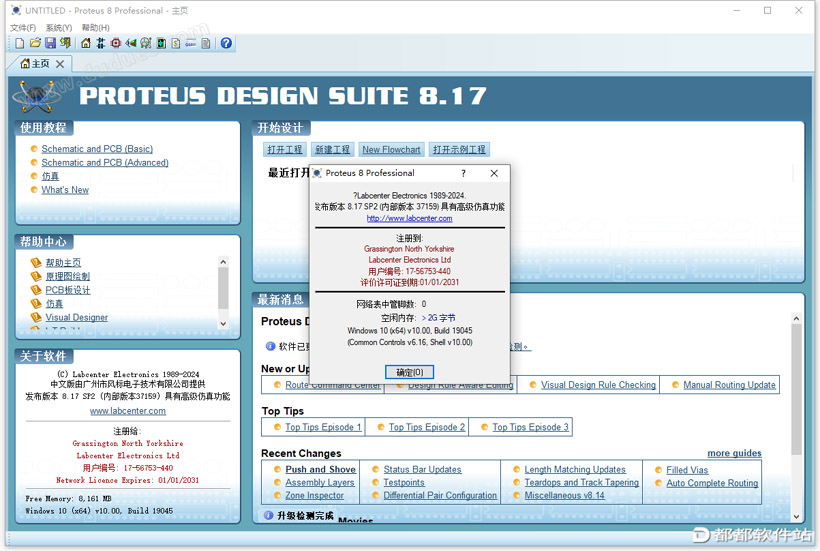Create a new project with toolbar icon
The image size is (820, 551).
coord(20,43)
